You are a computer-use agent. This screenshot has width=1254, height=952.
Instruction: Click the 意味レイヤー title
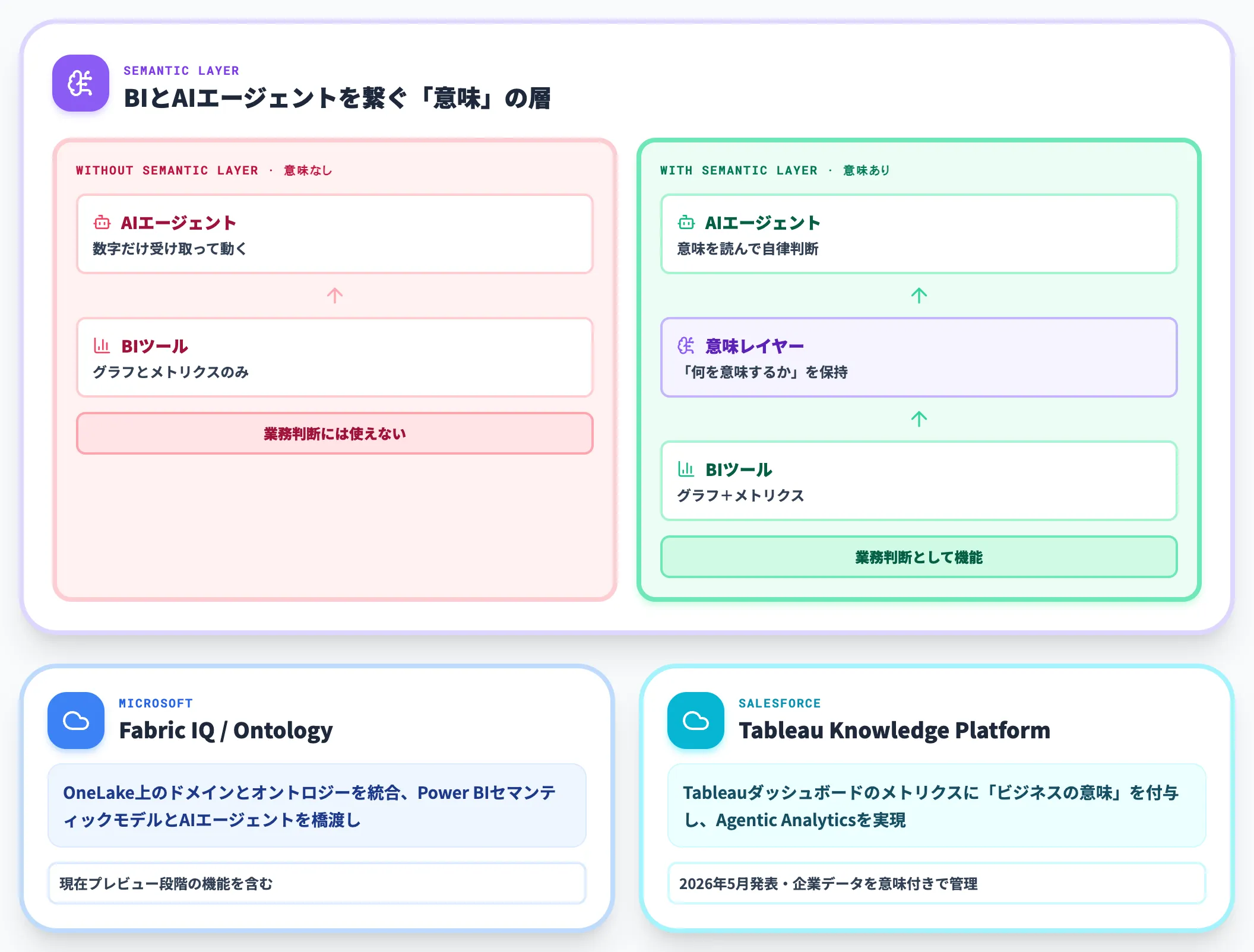755,346
